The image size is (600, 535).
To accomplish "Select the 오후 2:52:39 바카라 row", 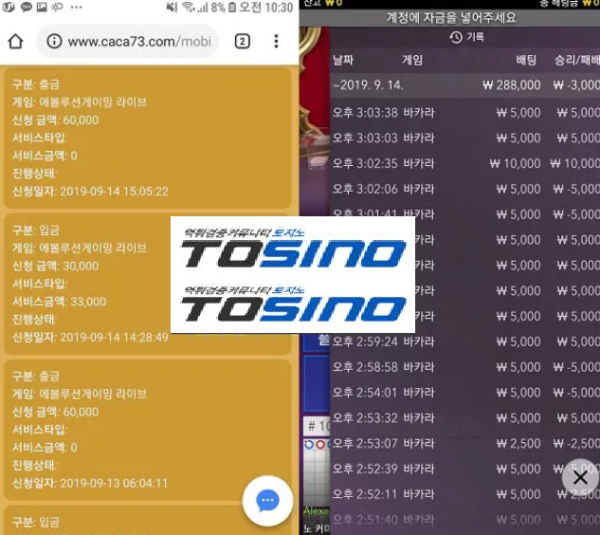I will 465,468.
